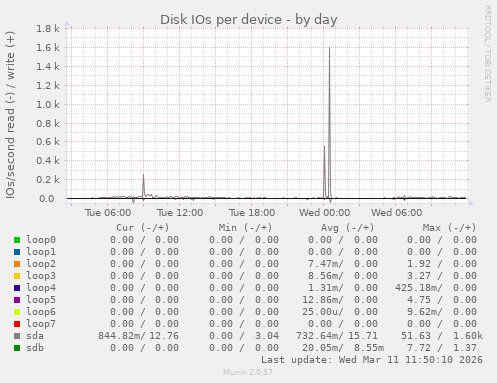Click the sda current value '844.82m/ 12.76'
Viewport: 497px width, 383px height.
(x=138, y=336)
